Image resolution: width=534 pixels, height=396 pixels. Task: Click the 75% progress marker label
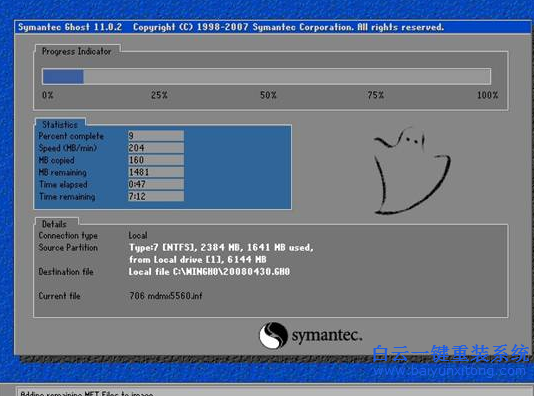click(375, 95)
